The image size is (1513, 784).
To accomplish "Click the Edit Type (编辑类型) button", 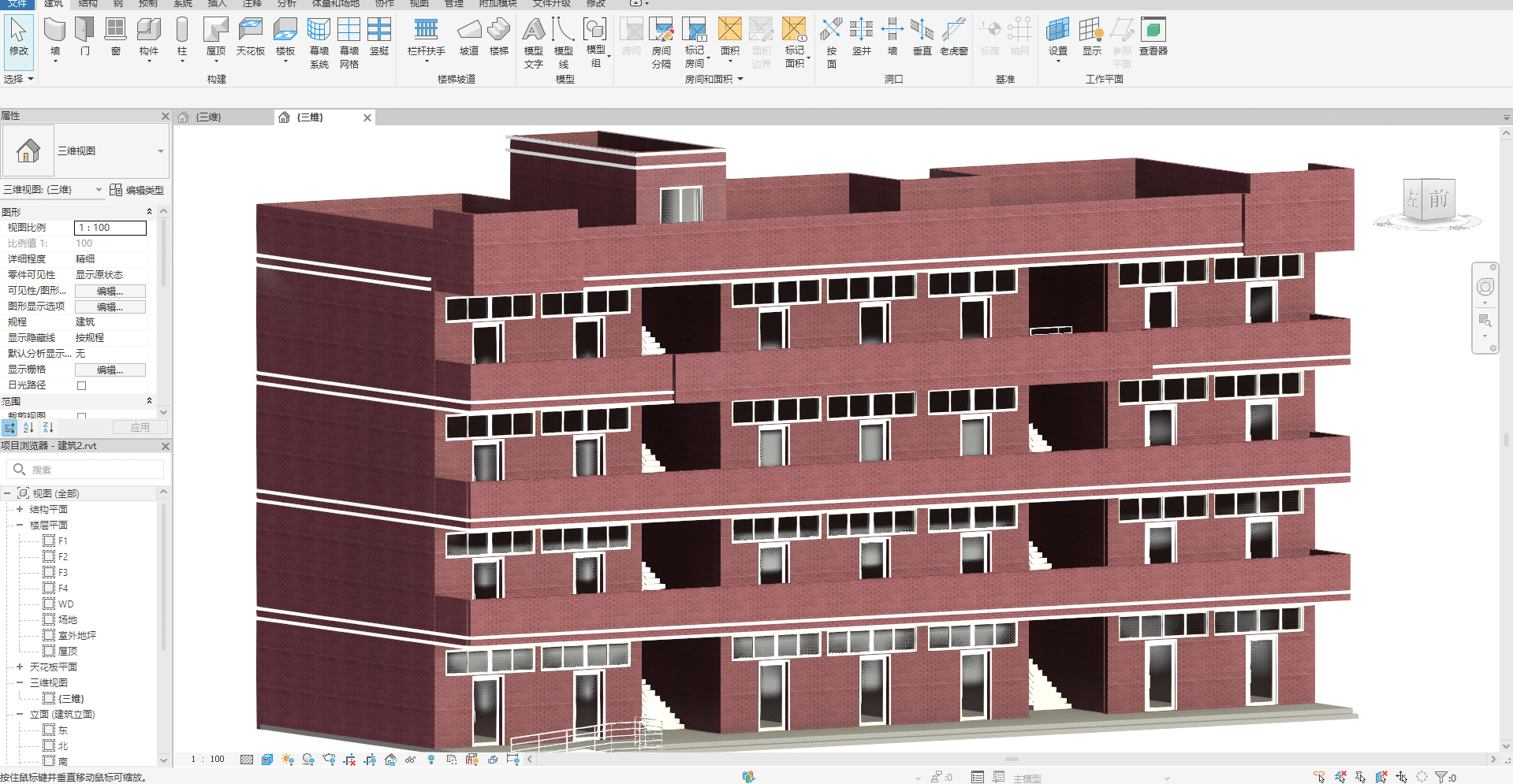I will point(137,190).
